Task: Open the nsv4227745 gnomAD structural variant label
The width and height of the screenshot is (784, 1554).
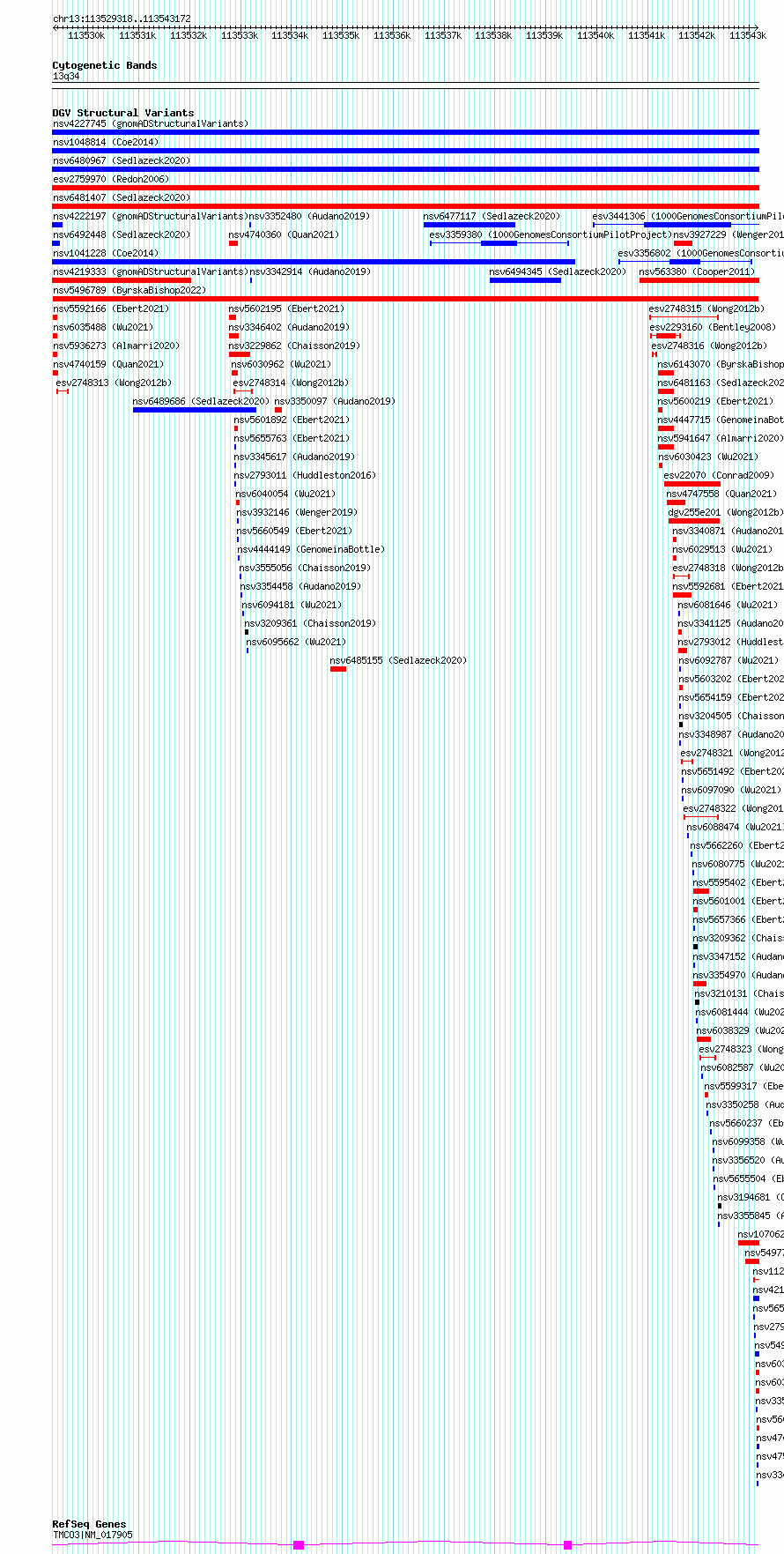Action: click(x=151, y=123)
